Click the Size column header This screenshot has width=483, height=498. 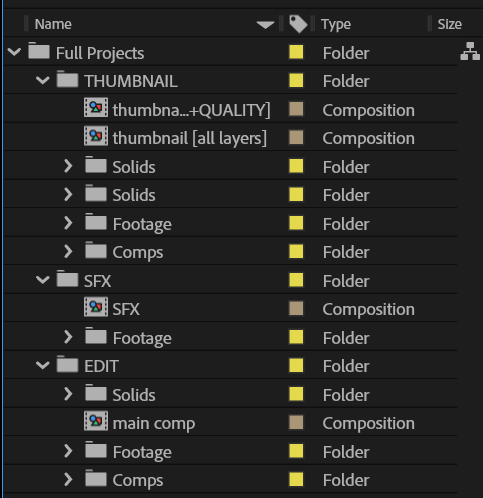(x=450, y=24)
